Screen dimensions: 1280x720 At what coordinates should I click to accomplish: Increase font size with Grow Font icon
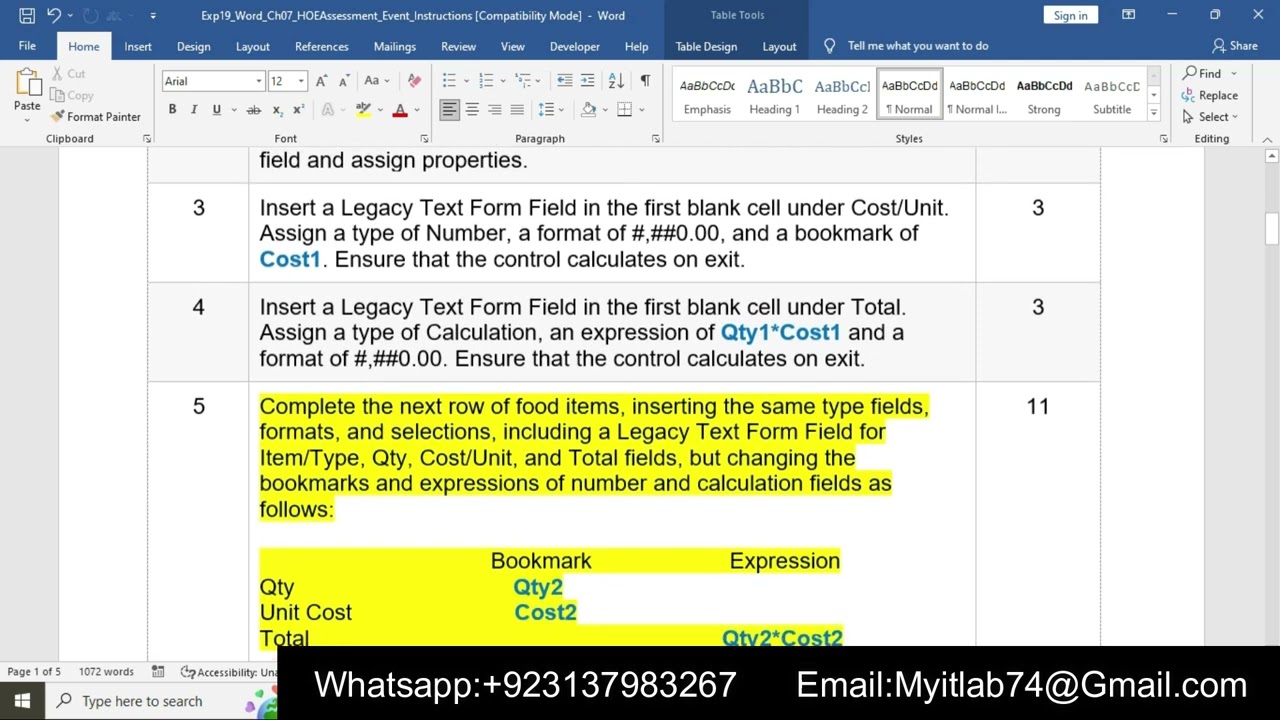pos(321,81)
